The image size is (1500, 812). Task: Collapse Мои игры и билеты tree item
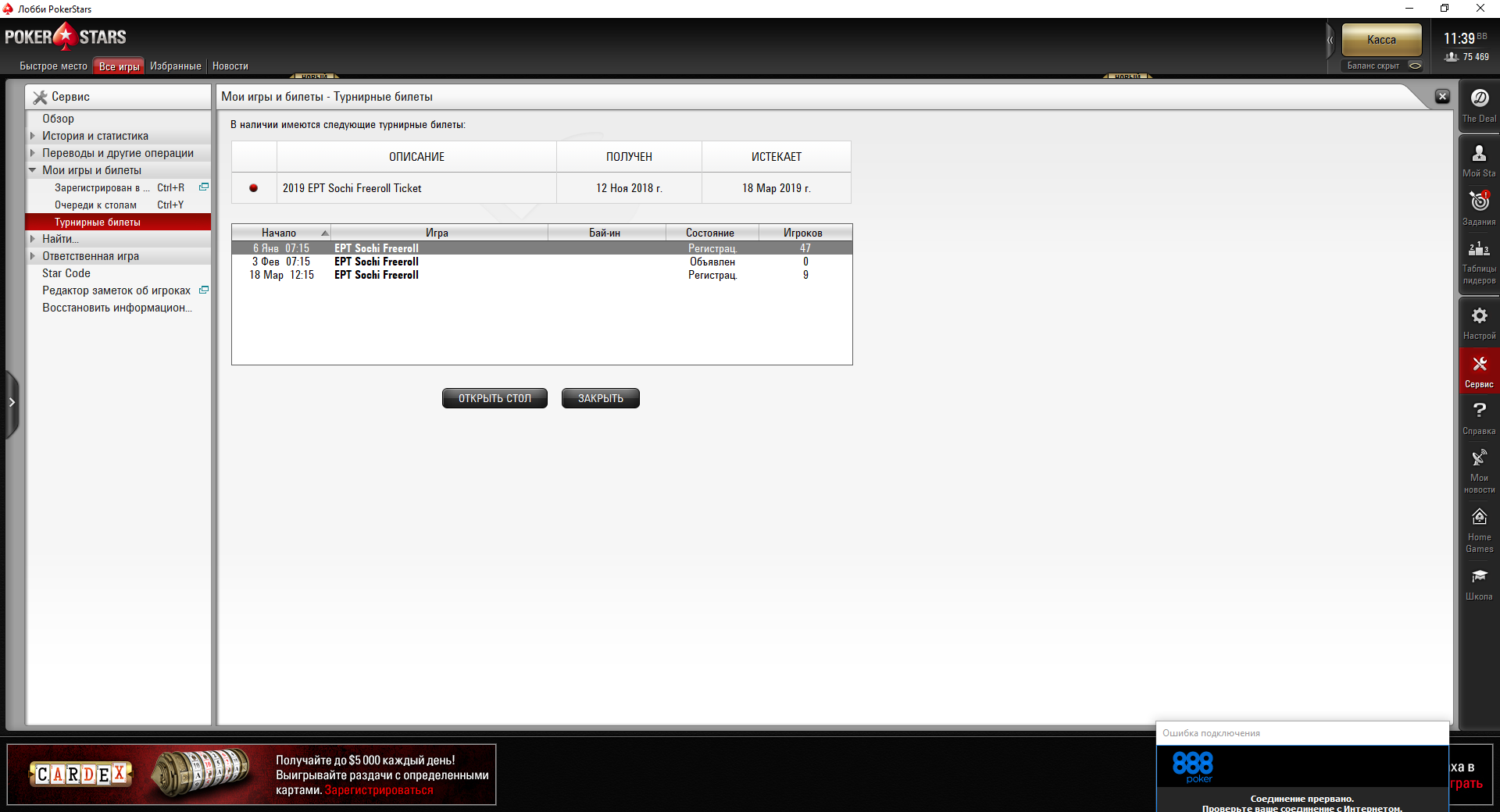pos(33,170)
